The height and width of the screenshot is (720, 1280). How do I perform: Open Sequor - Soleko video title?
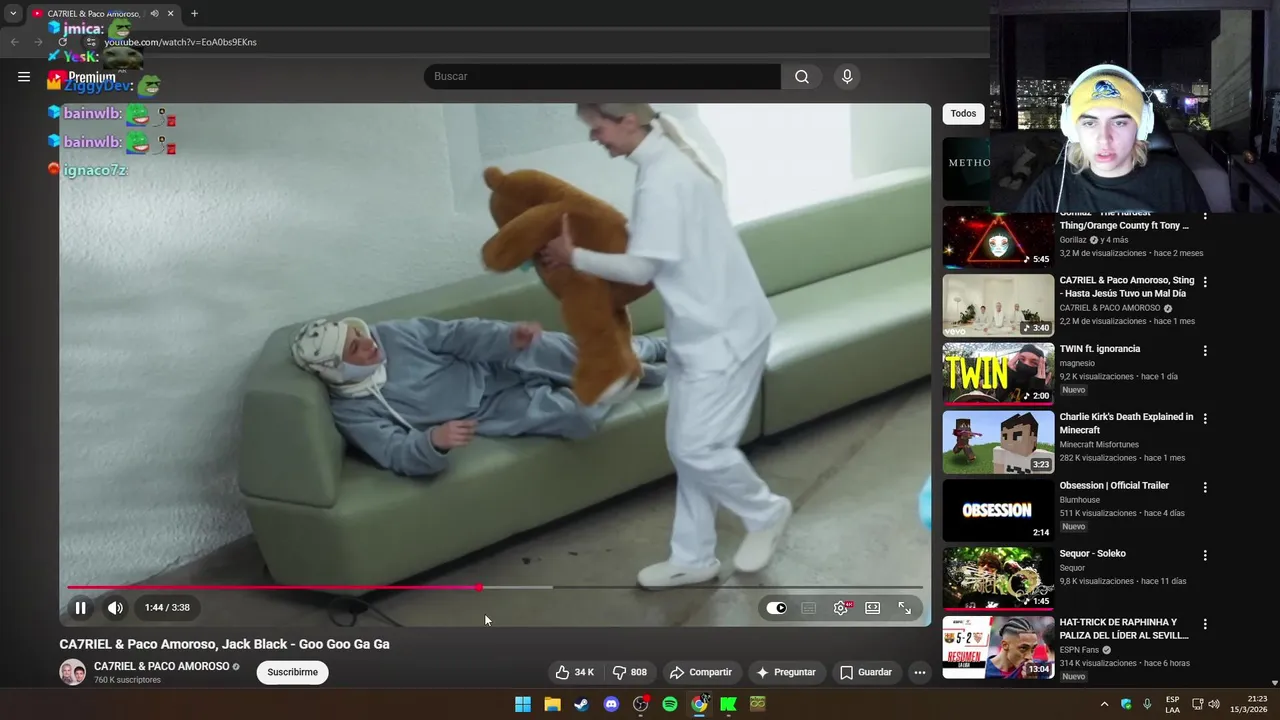(1093, 554)
